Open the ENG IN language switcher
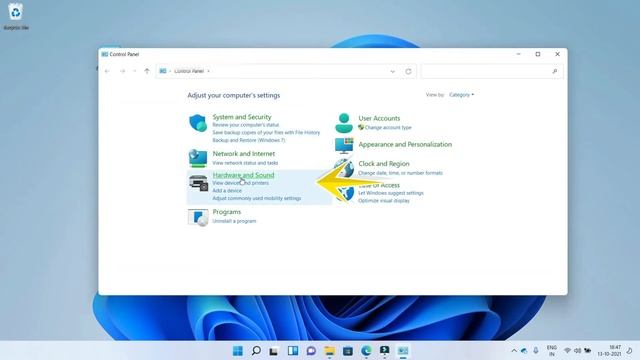The image size is (640, 360). [551, 351]
